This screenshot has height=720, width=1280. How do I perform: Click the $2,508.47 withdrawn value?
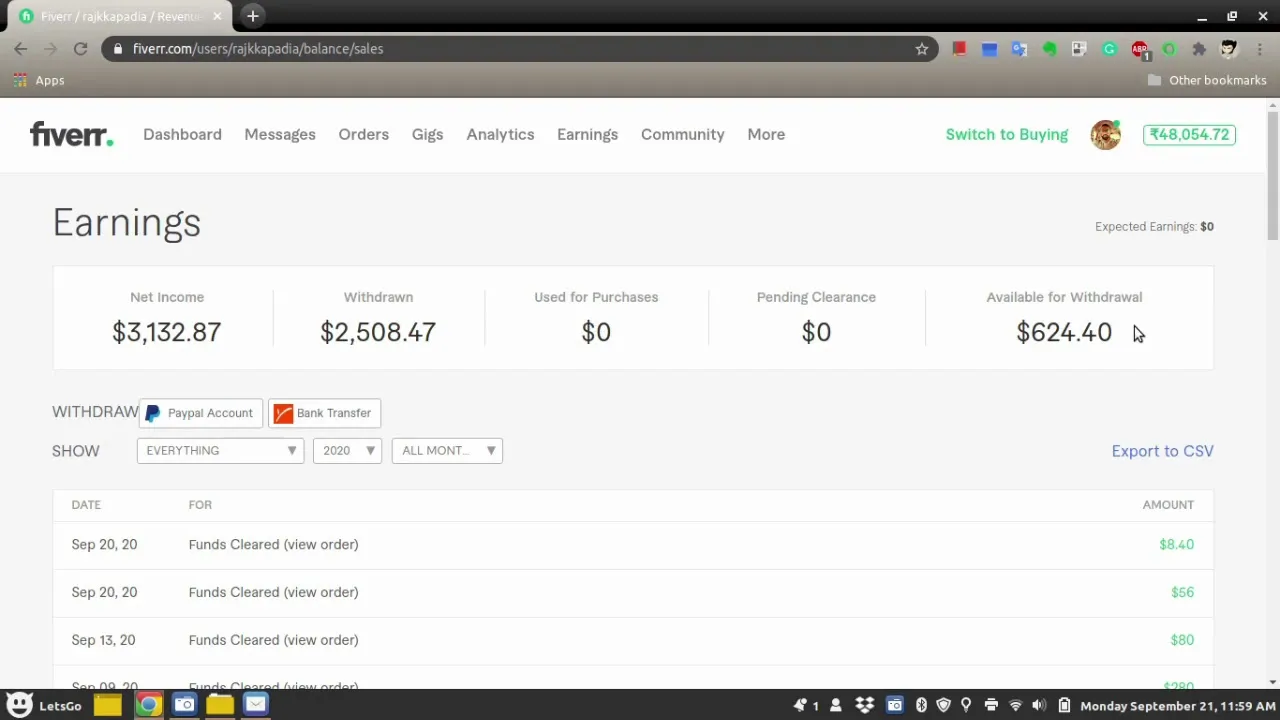[378, 332]
